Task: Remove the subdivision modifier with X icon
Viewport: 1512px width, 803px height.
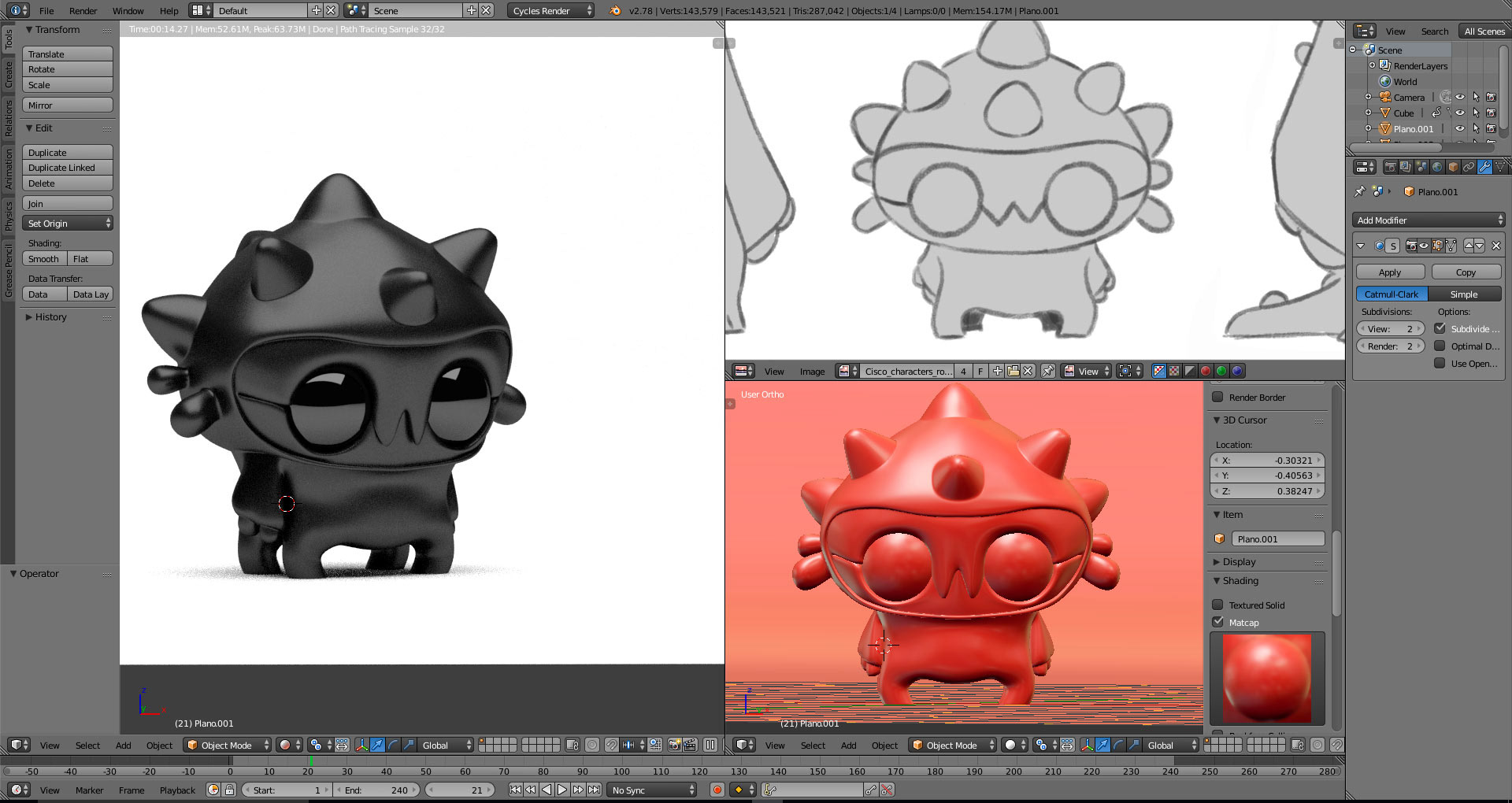Action: tap(1496, 246)
